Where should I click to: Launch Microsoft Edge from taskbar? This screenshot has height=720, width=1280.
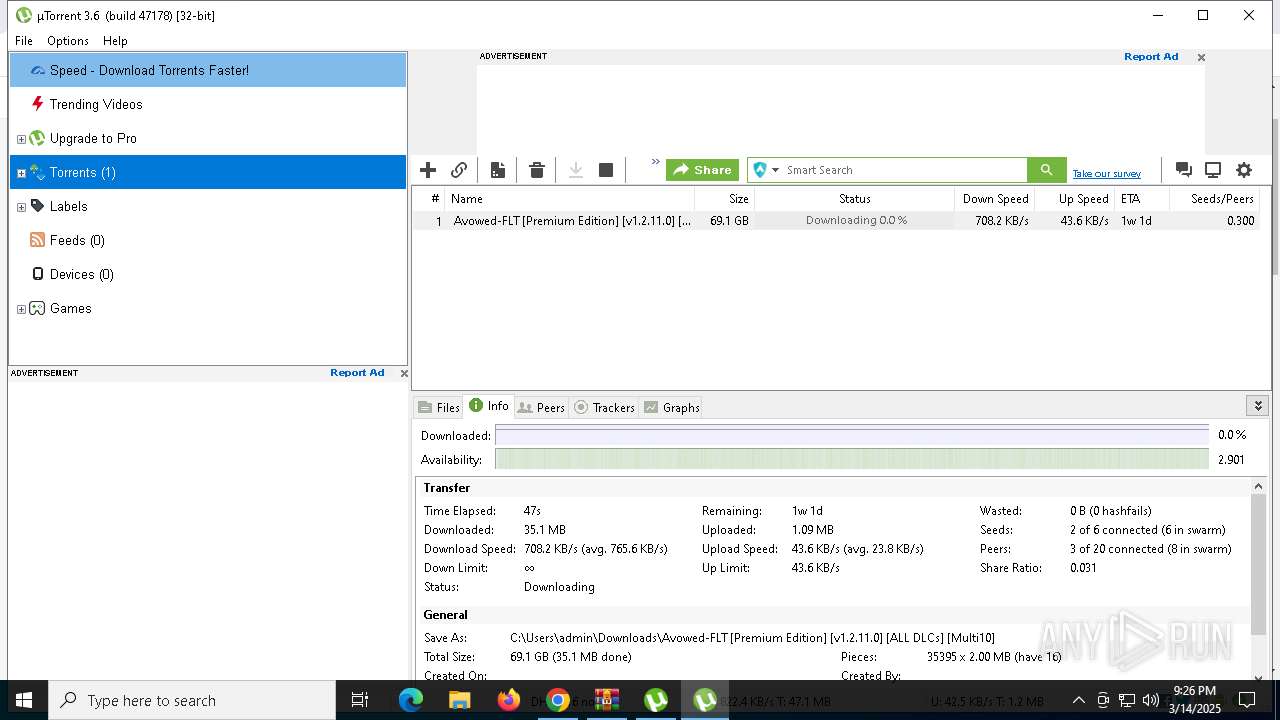tap(411, 701)
